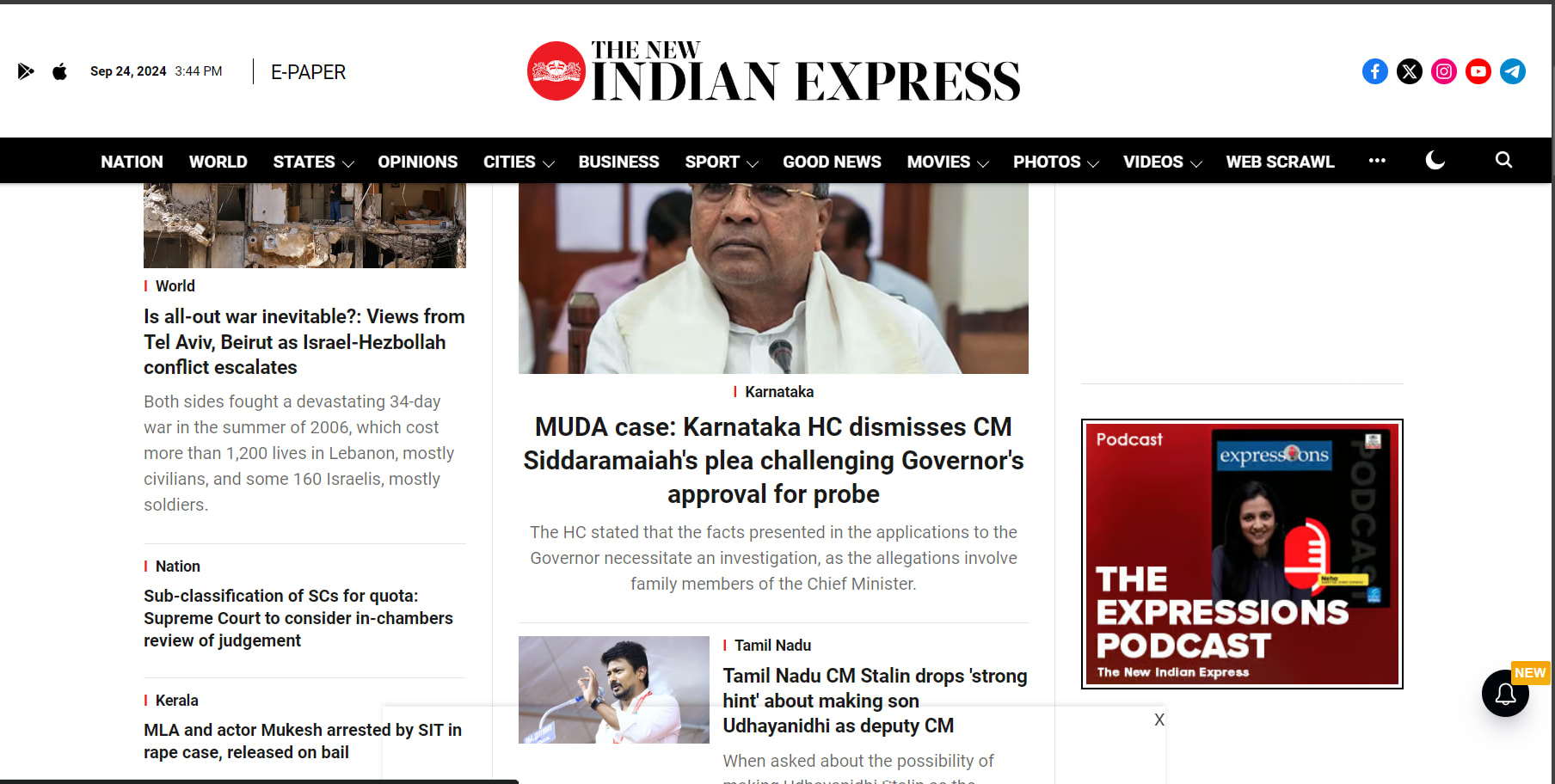Expand the MOVIES dropdown menu
Viewport: 1555px width, 784px height.
(948, 162)
